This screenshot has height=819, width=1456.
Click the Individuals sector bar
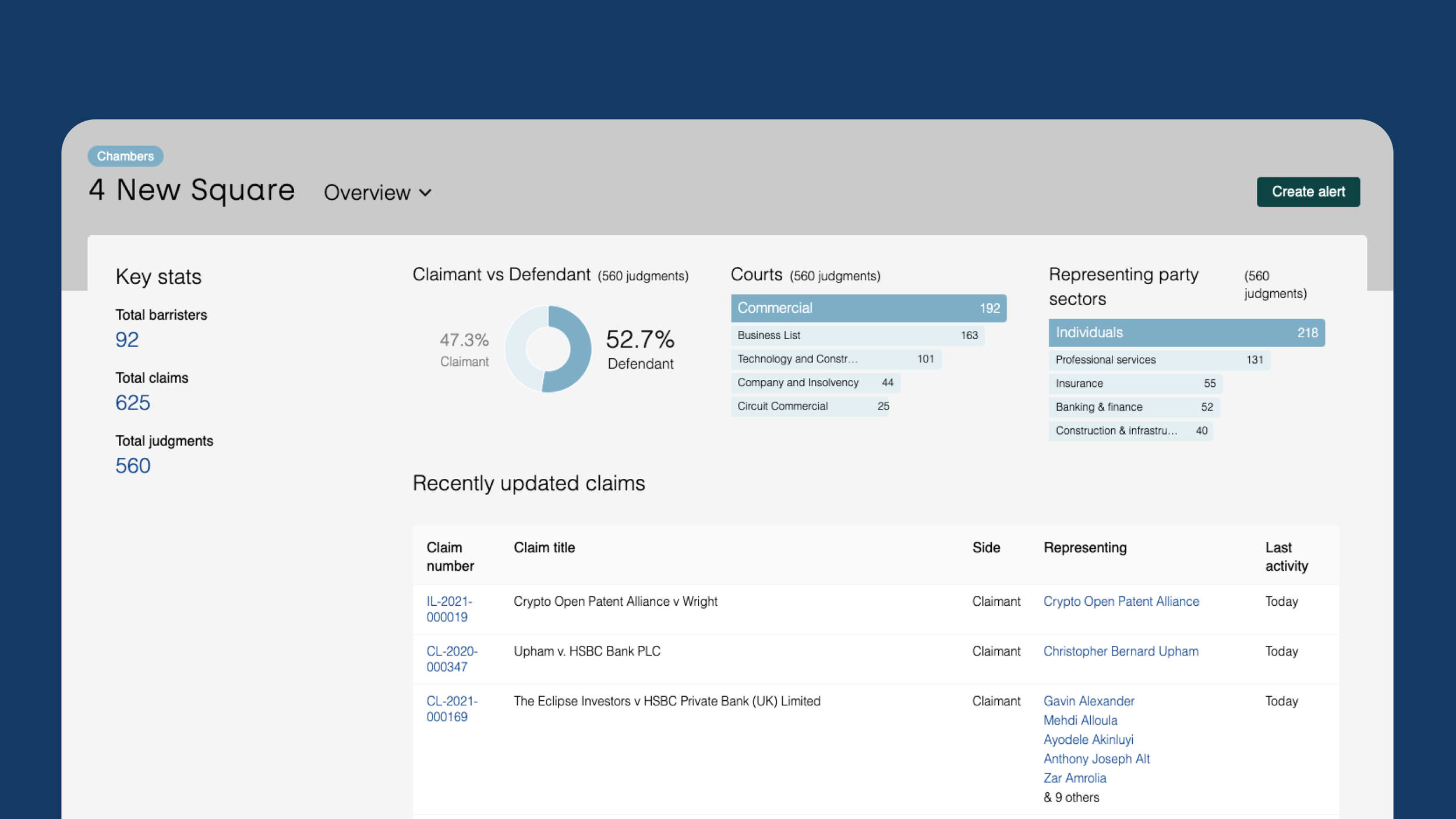[x=1186, y=333]
